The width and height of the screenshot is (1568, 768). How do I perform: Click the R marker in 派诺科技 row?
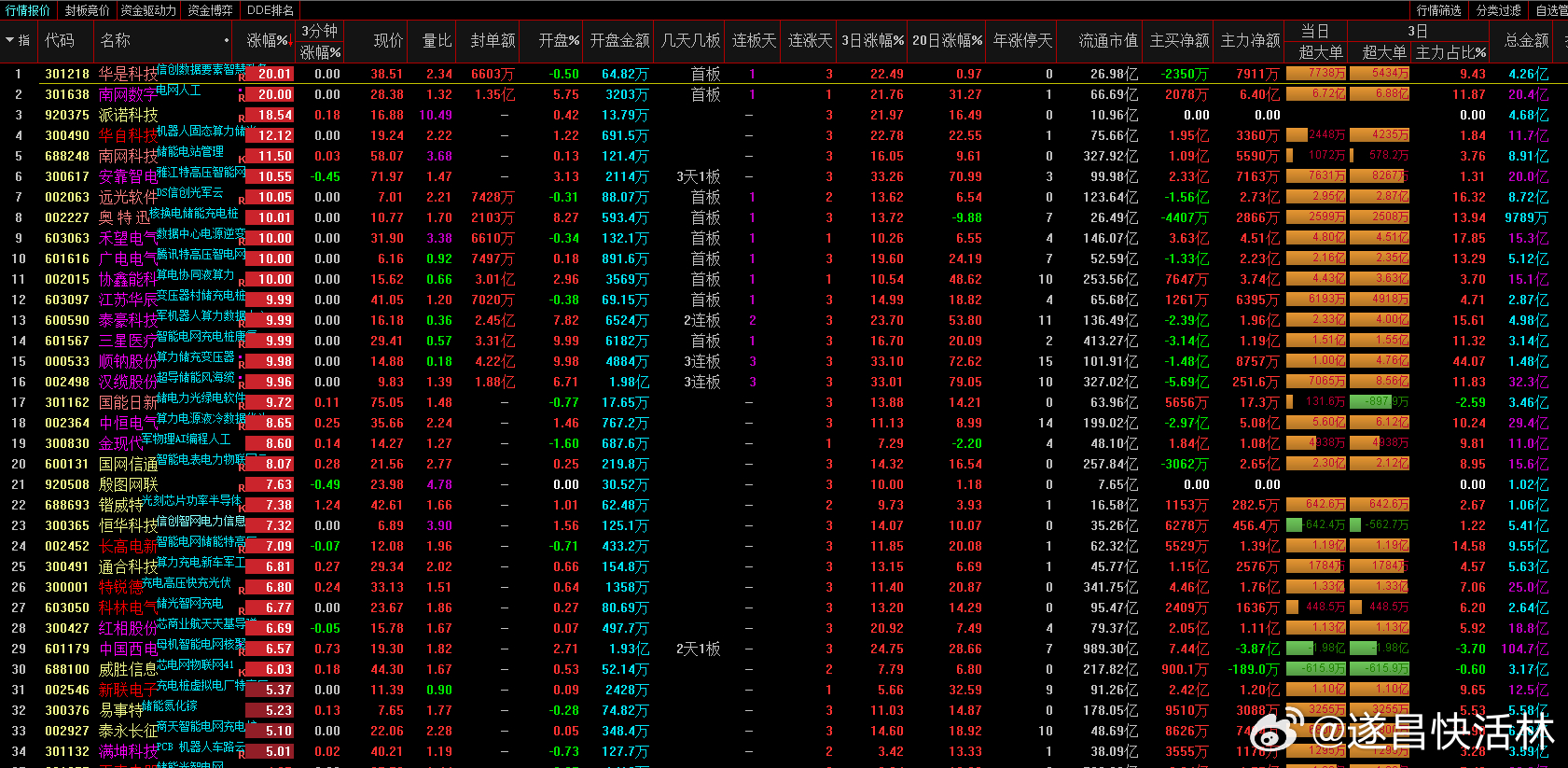point(242,118)
